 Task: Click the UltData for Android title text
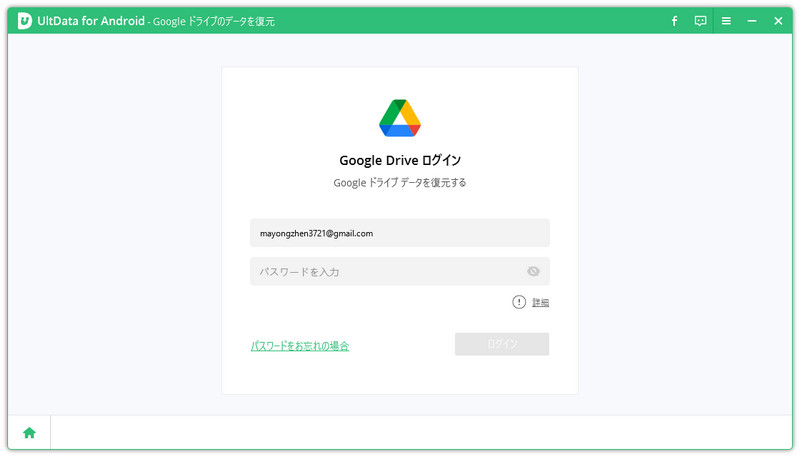(x=91, y=21)
